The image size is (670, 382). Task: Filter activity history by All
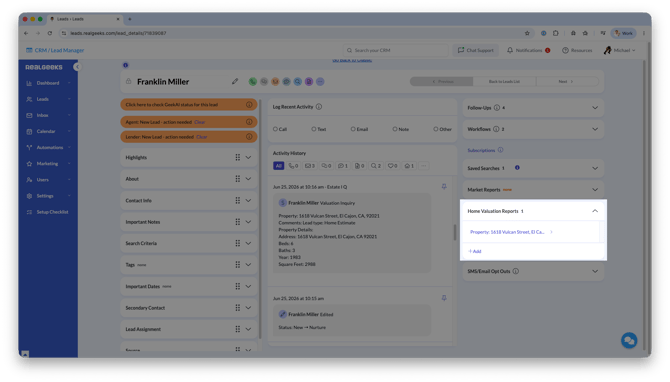click(x=279, y=166)
